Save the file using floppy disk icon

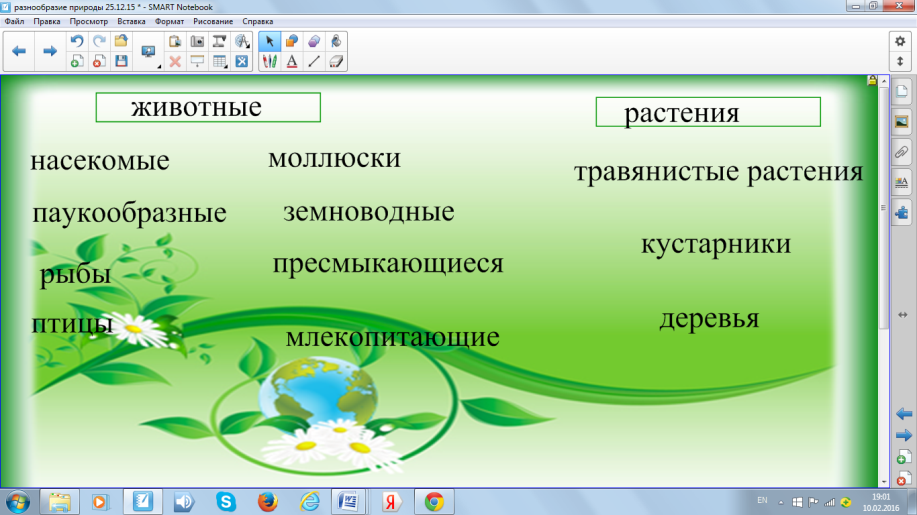(121, 61)
